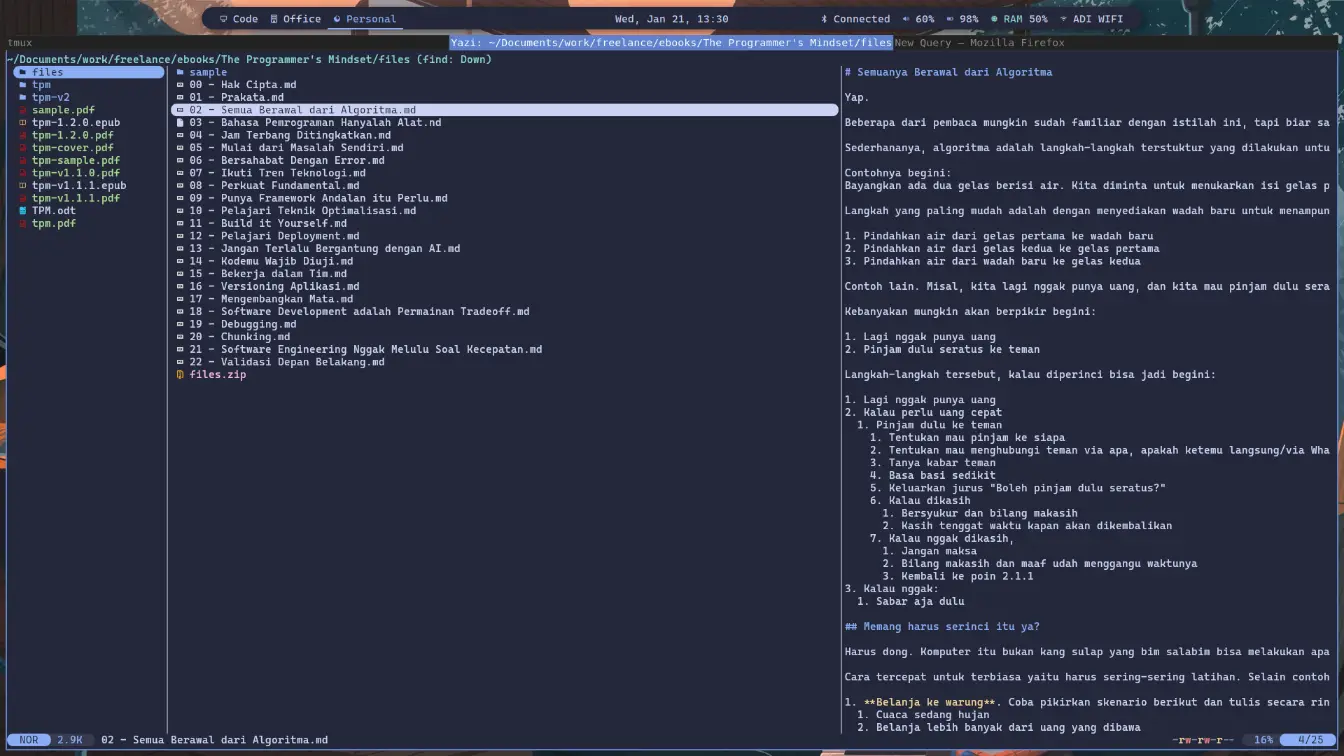Select file 00 - Hak Cipta.md
The image size is (1344, 756).
[242, 85]
